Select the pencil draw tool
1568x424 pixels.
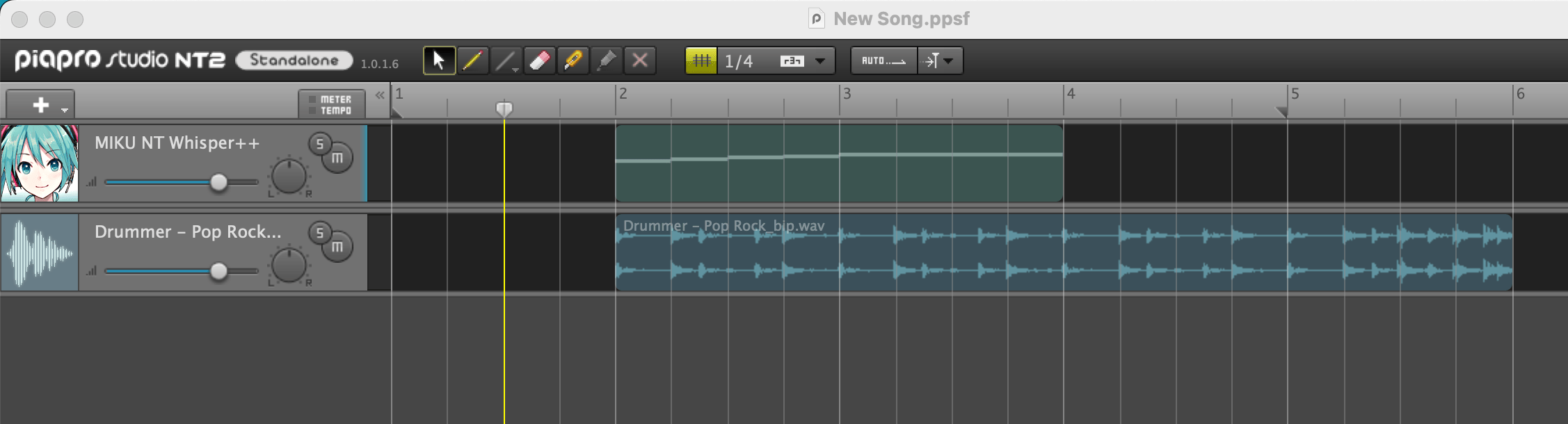[x=472, y=60]
